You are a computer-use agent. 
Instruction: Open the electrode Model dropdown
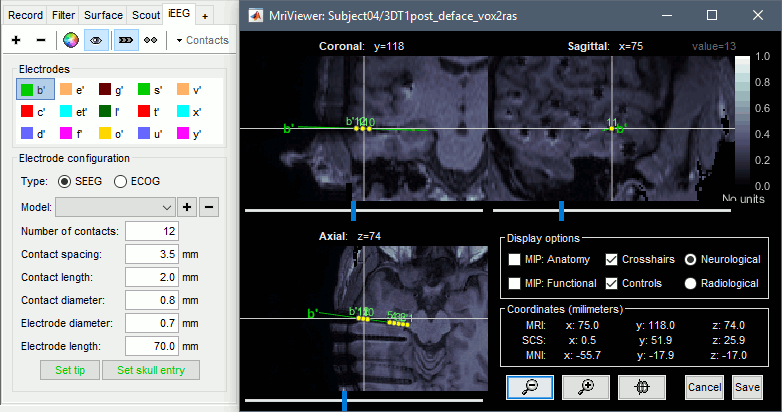pyautogui.click(x=116, y=207)
